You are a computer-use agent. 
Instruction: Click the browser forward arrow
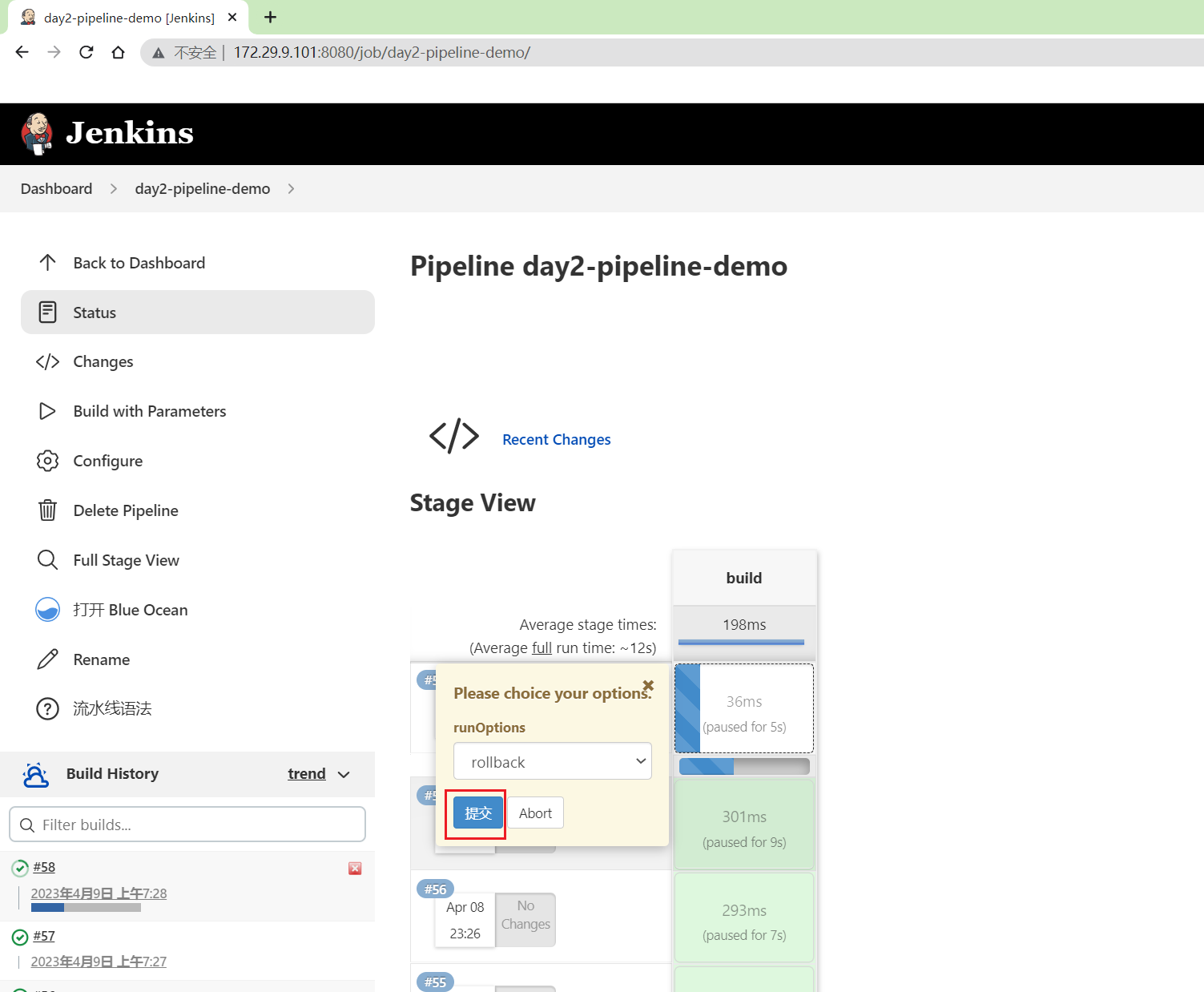[54, 52]
